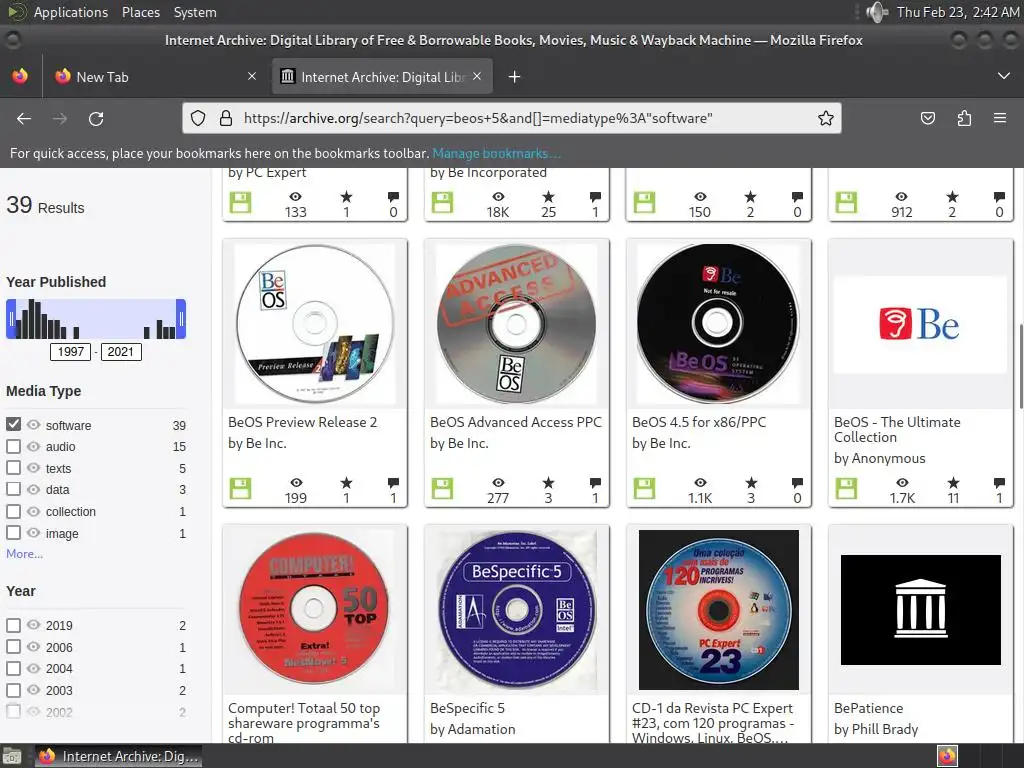1024x768 pixels.
Task: Open the Firefox hamburger application menu
Action: click(1000, 118)
